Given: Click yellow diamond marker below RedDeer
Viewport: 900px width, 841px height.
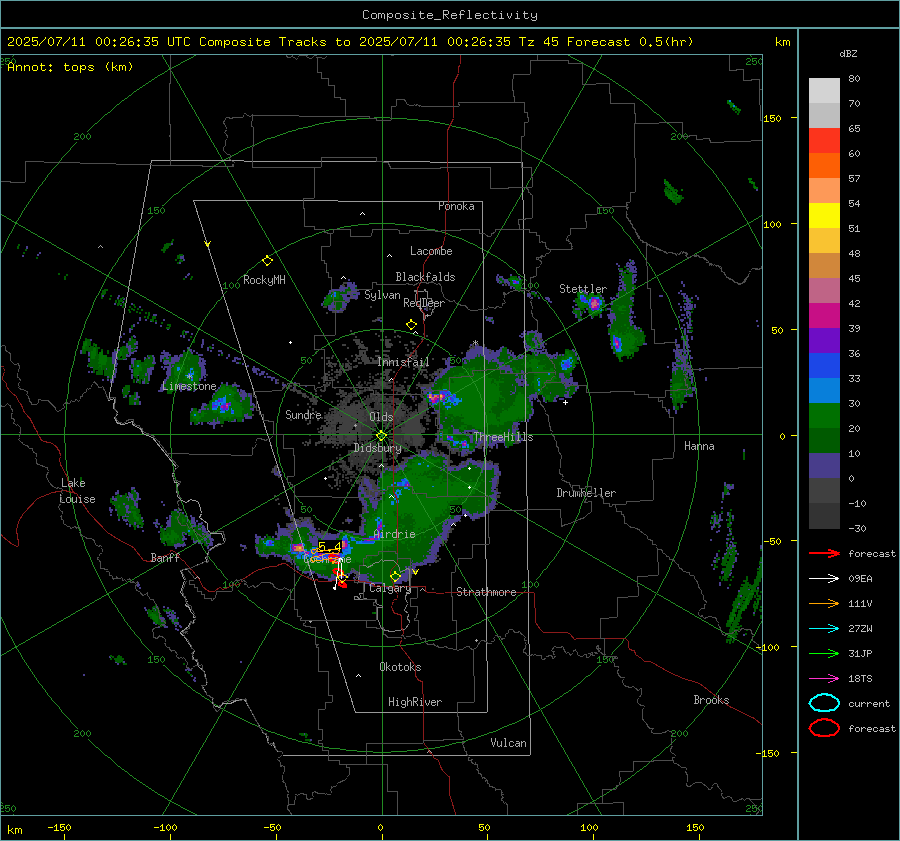Looking at the screenshot, I should 411,325.
